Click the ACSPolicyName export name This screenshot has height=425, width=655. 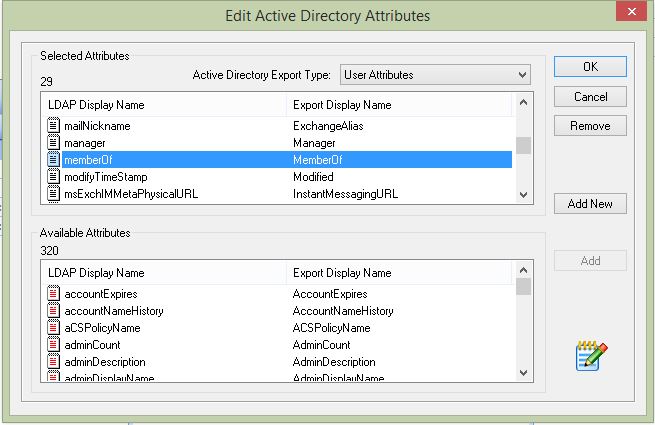click(x=332, y=328)
